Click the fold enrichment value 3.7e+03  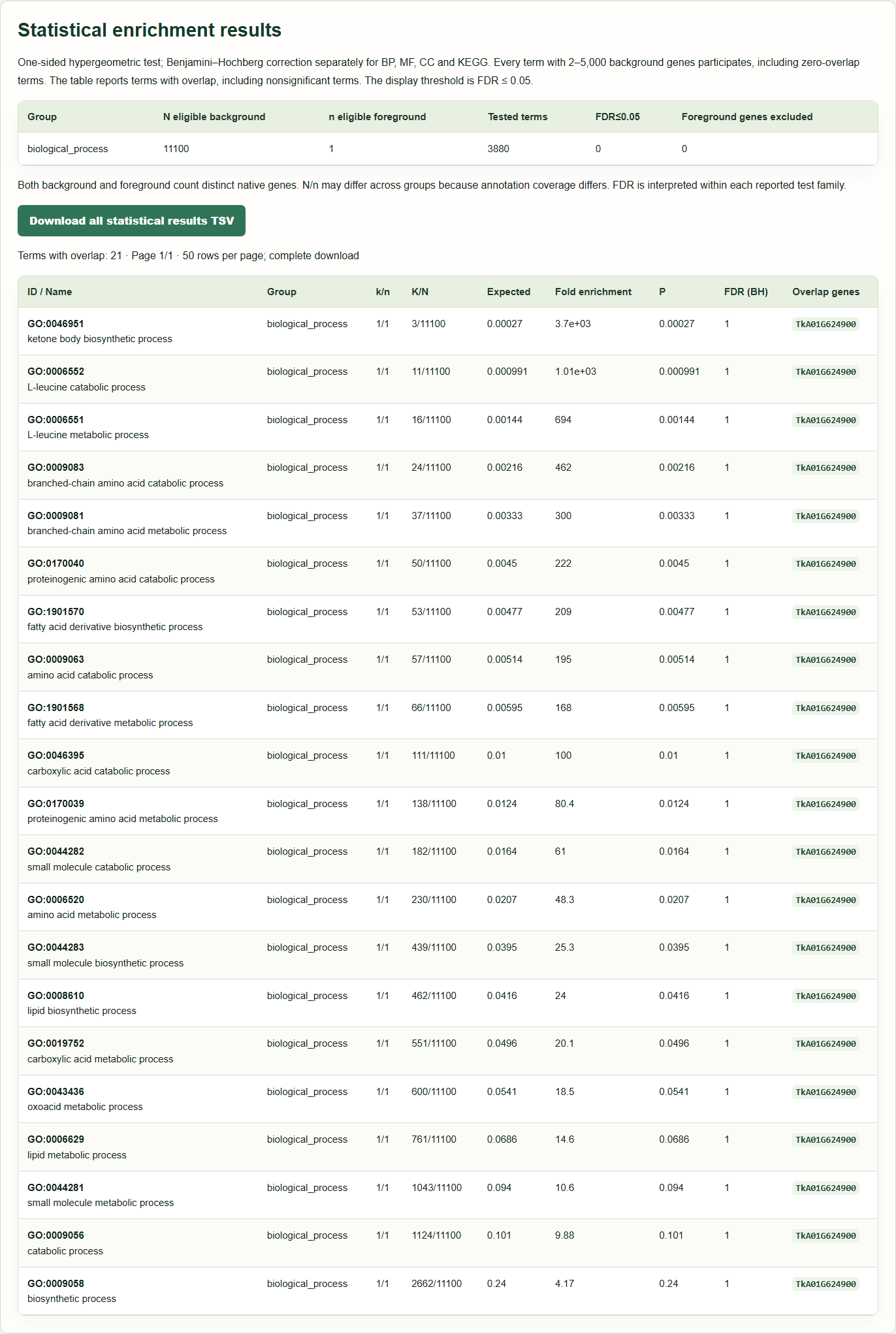pos(573,324)
